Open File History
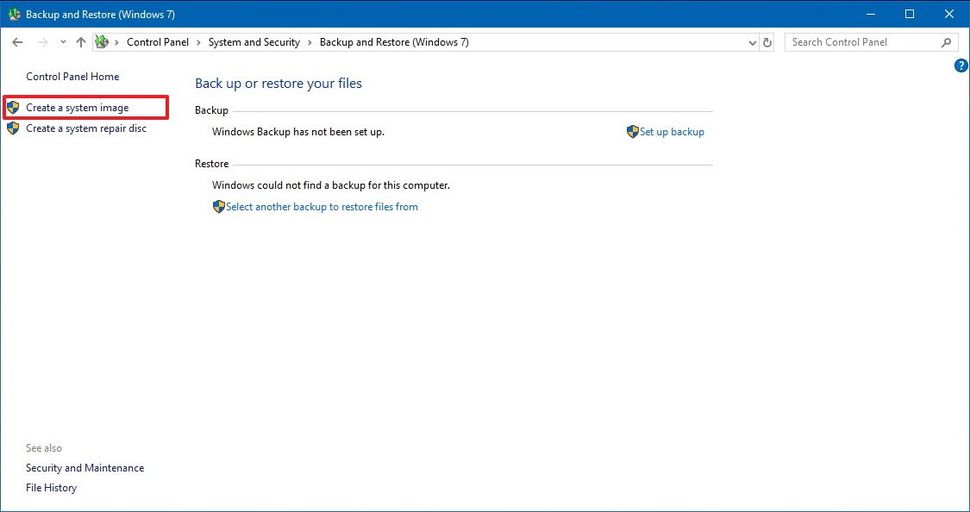 51,488
